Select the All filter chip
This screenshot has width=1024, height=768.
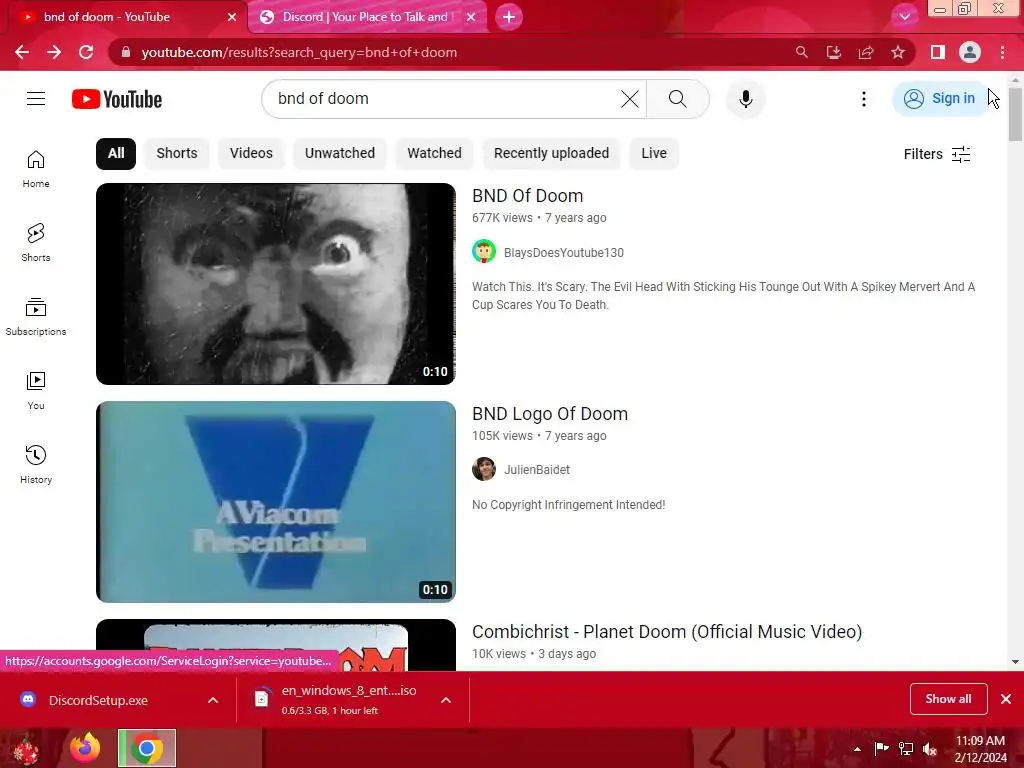point(116,153)
